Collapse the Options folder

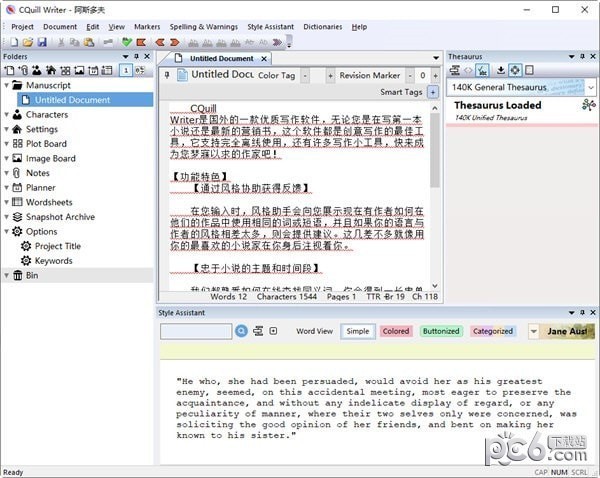pos(7,232)
